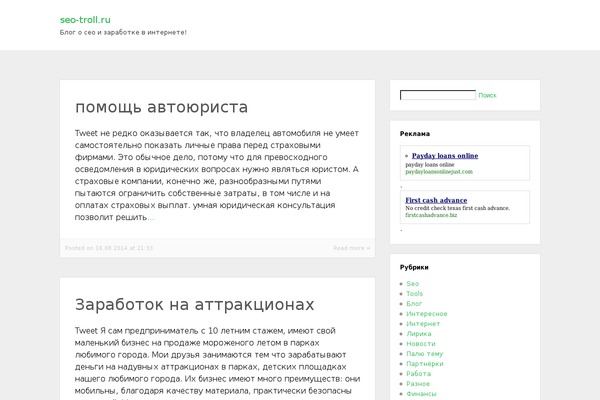Open the Новости category
Screen dimensions: 600x400
pyautogui.click(x=421, y=343)
